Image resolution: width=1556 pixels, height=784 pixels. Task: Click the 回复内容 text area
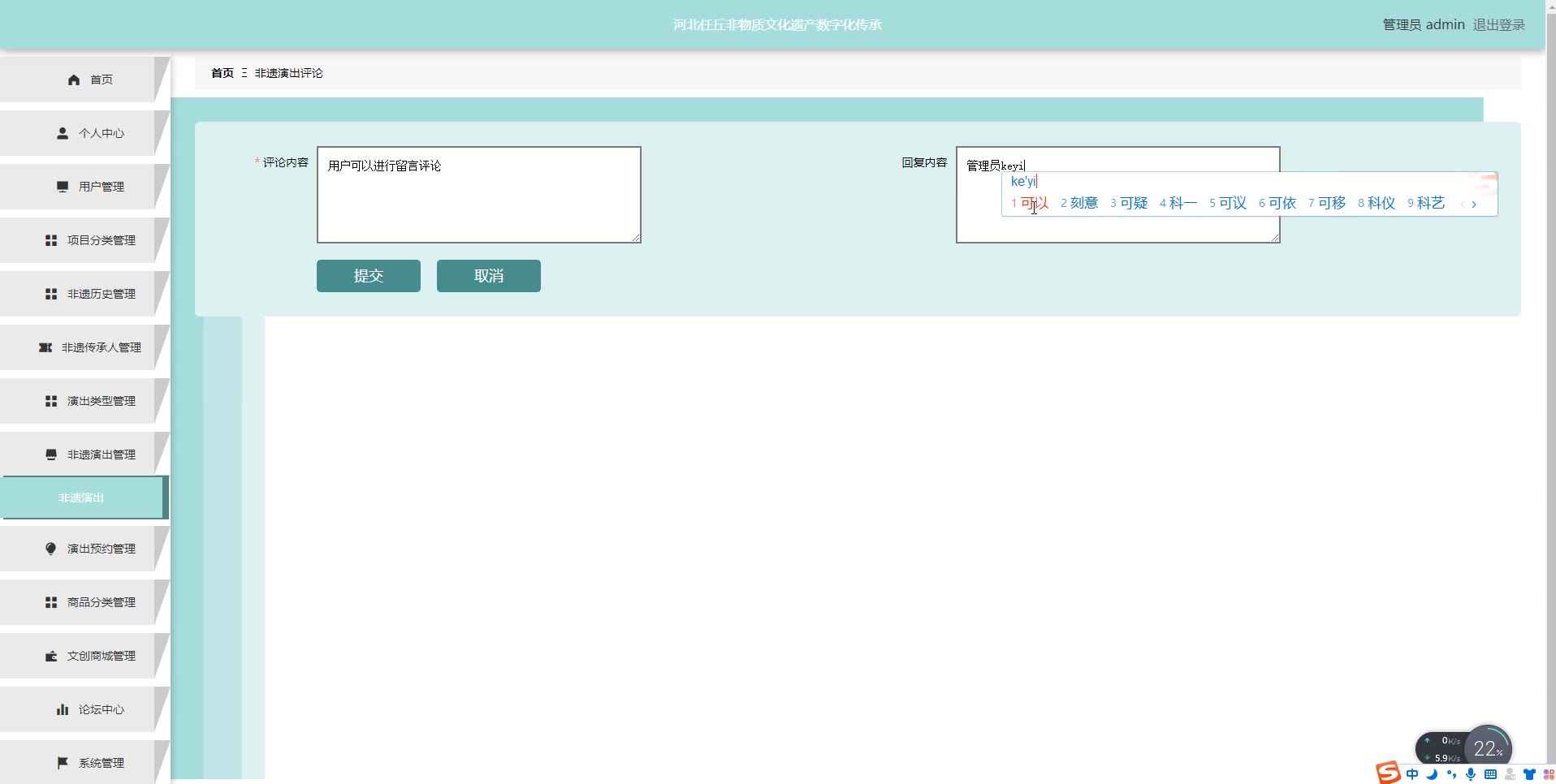tap(1118, 195)
